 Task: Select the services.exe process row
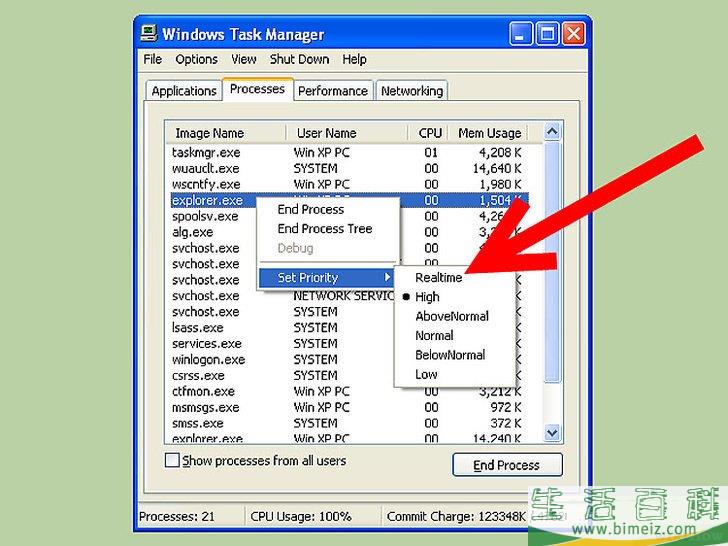click(x=349, y=344)
